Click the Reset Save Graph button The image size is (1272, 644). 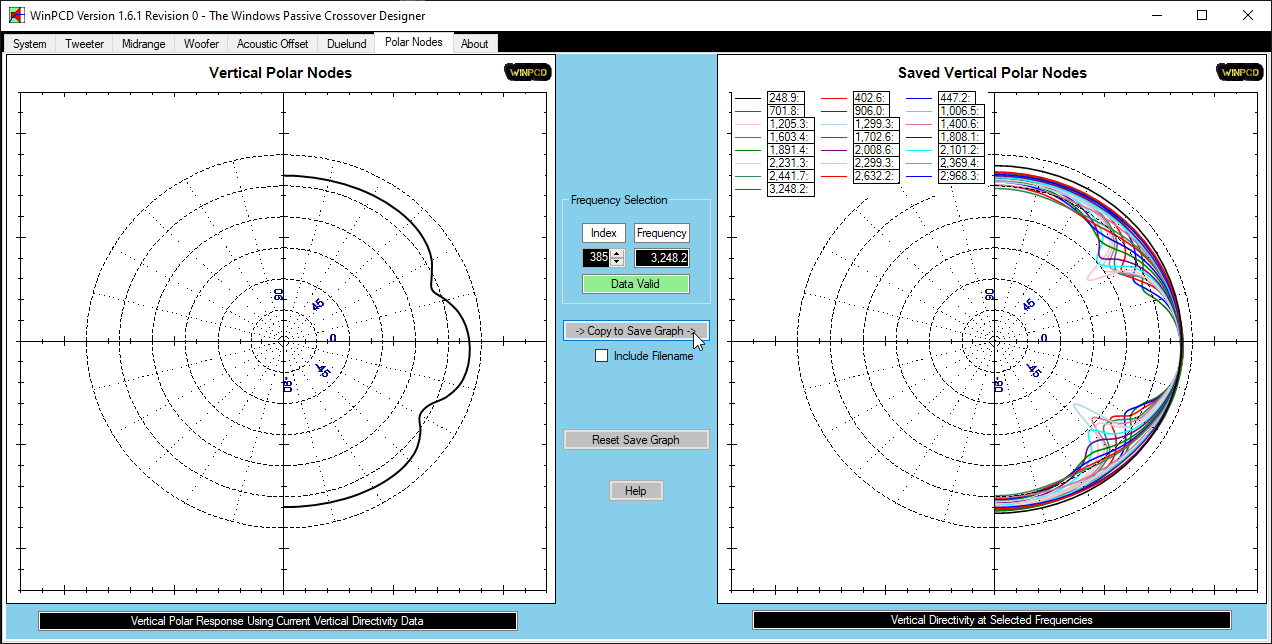tap(636, 440)
